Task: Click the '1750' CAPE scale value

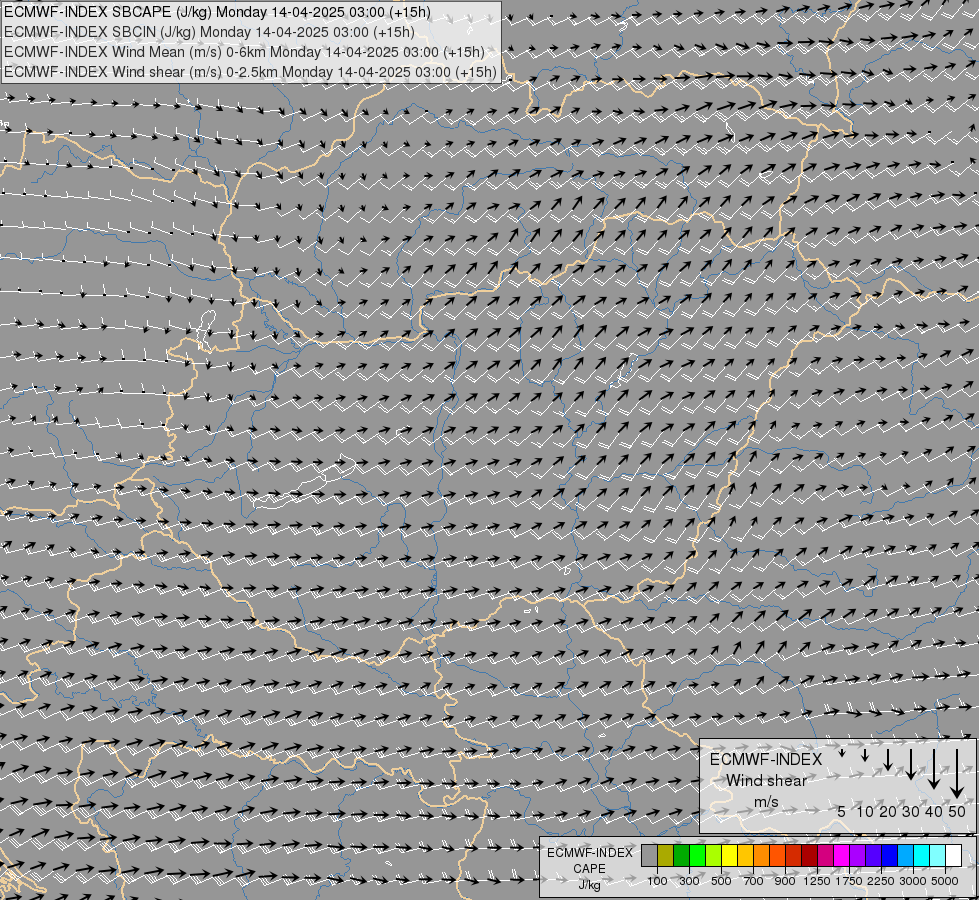Action: click(x=849, y=881)
